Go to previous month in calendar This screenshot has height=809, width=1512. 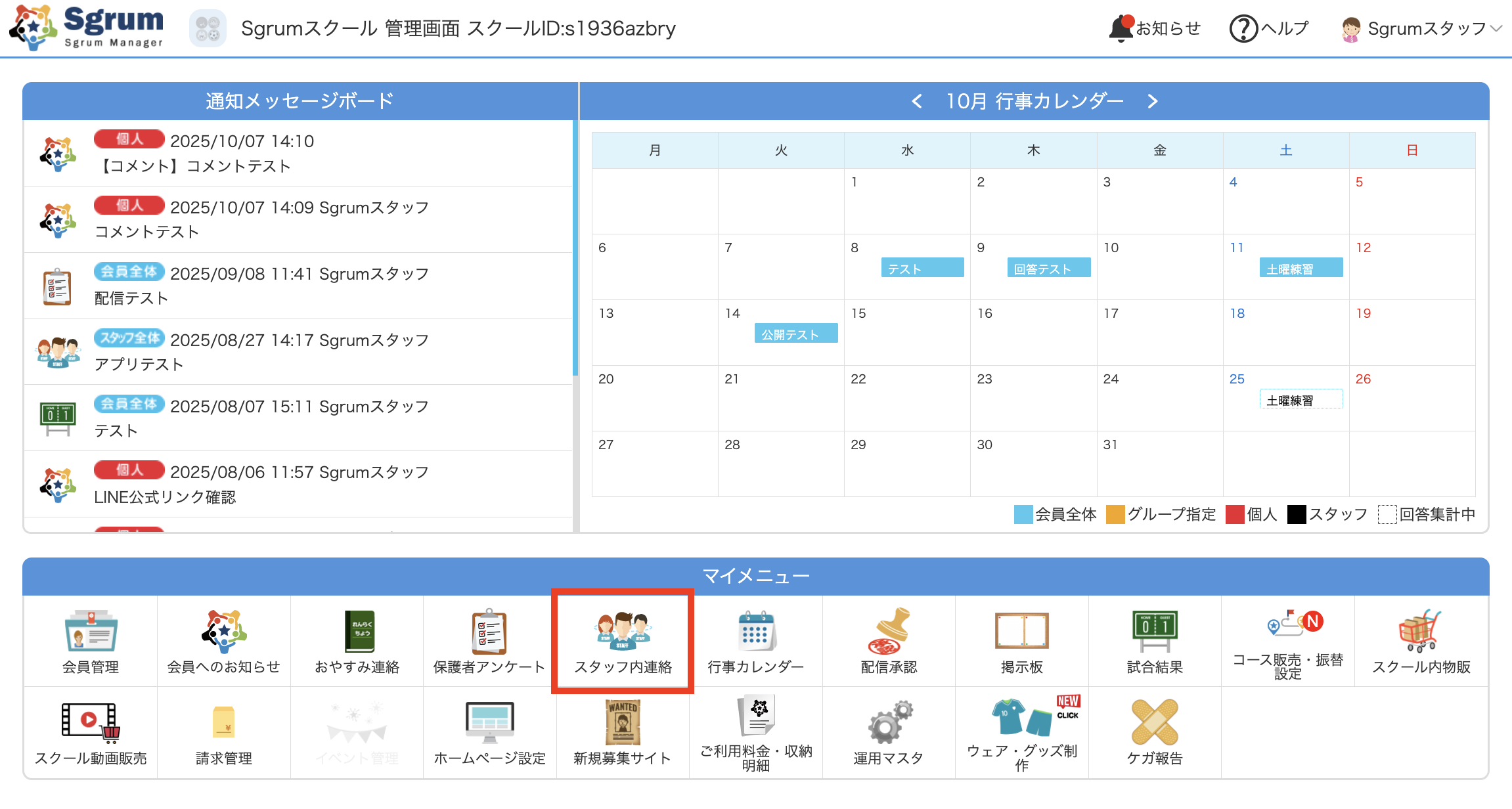[917, 101]
